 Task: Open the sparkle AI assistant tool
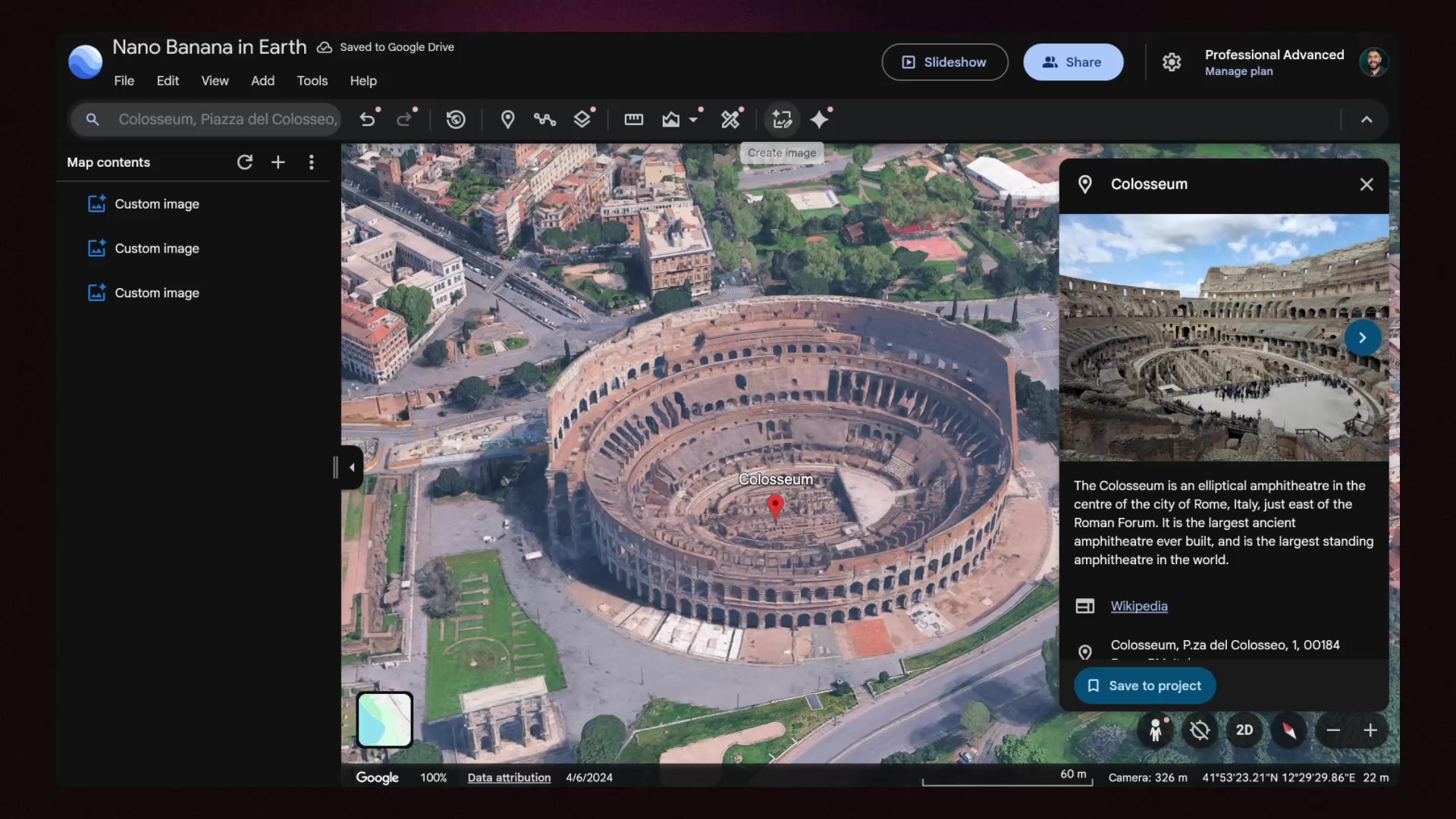click(820, 119)
